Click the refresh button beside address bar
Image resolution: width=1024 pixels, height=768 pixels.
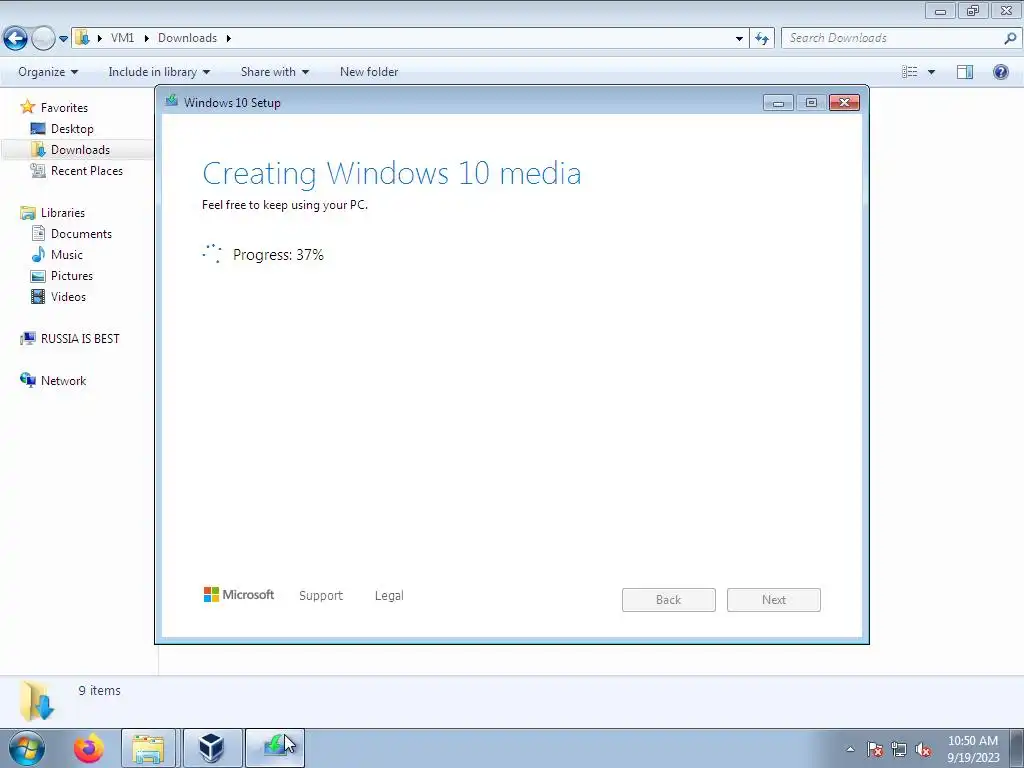pyautogui.click(x=761, y=39)
